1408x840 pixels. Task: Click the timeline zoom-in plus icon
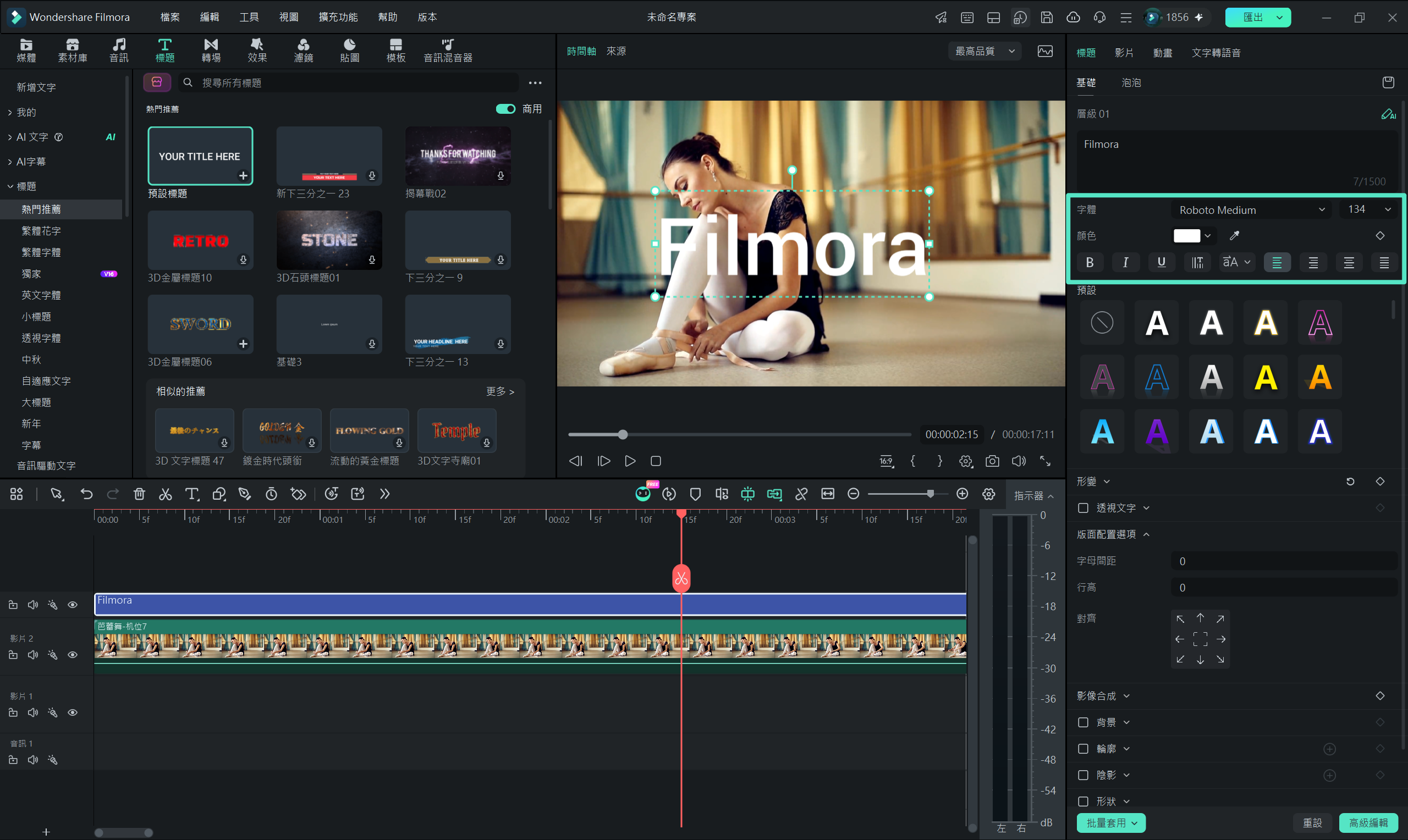[x=963, y=494]
